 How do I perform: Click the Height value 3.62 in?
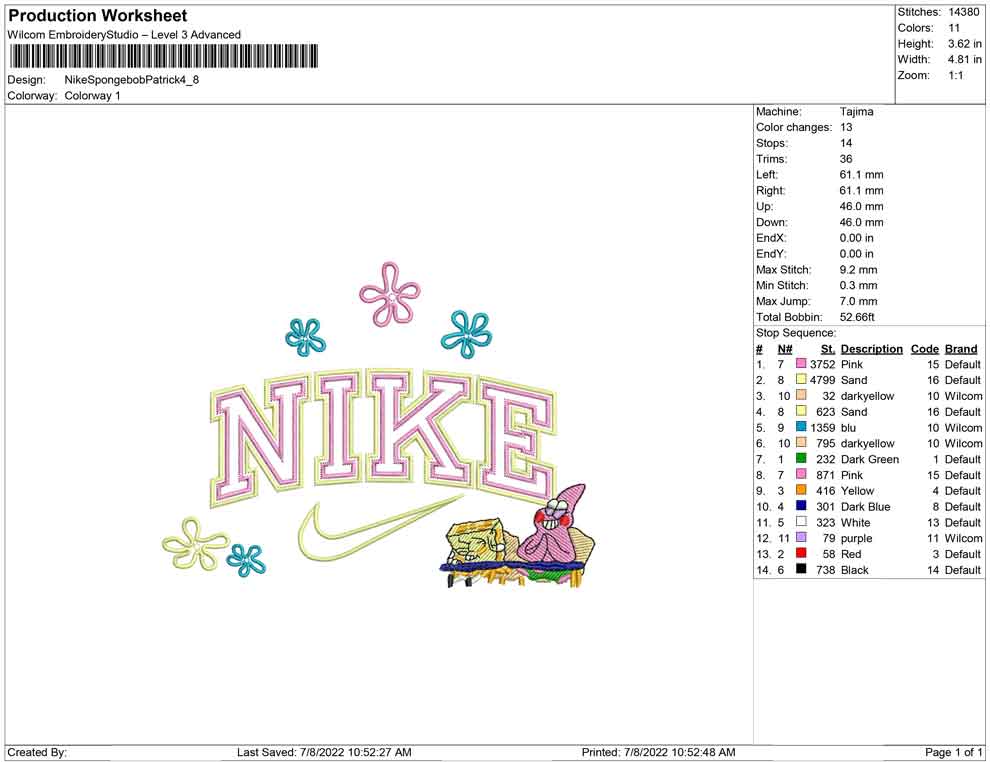point(964,44)
